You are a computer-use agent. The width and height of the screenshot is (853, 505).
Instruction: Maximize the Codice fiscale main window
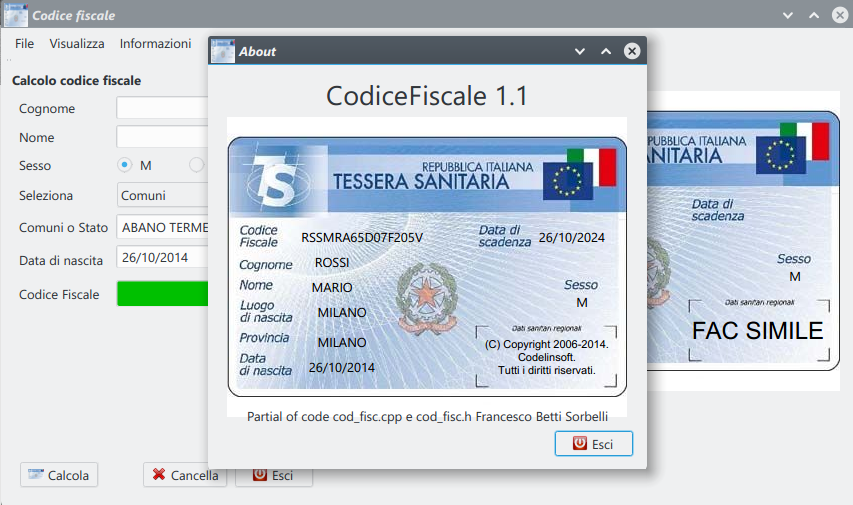click(814, 15)
